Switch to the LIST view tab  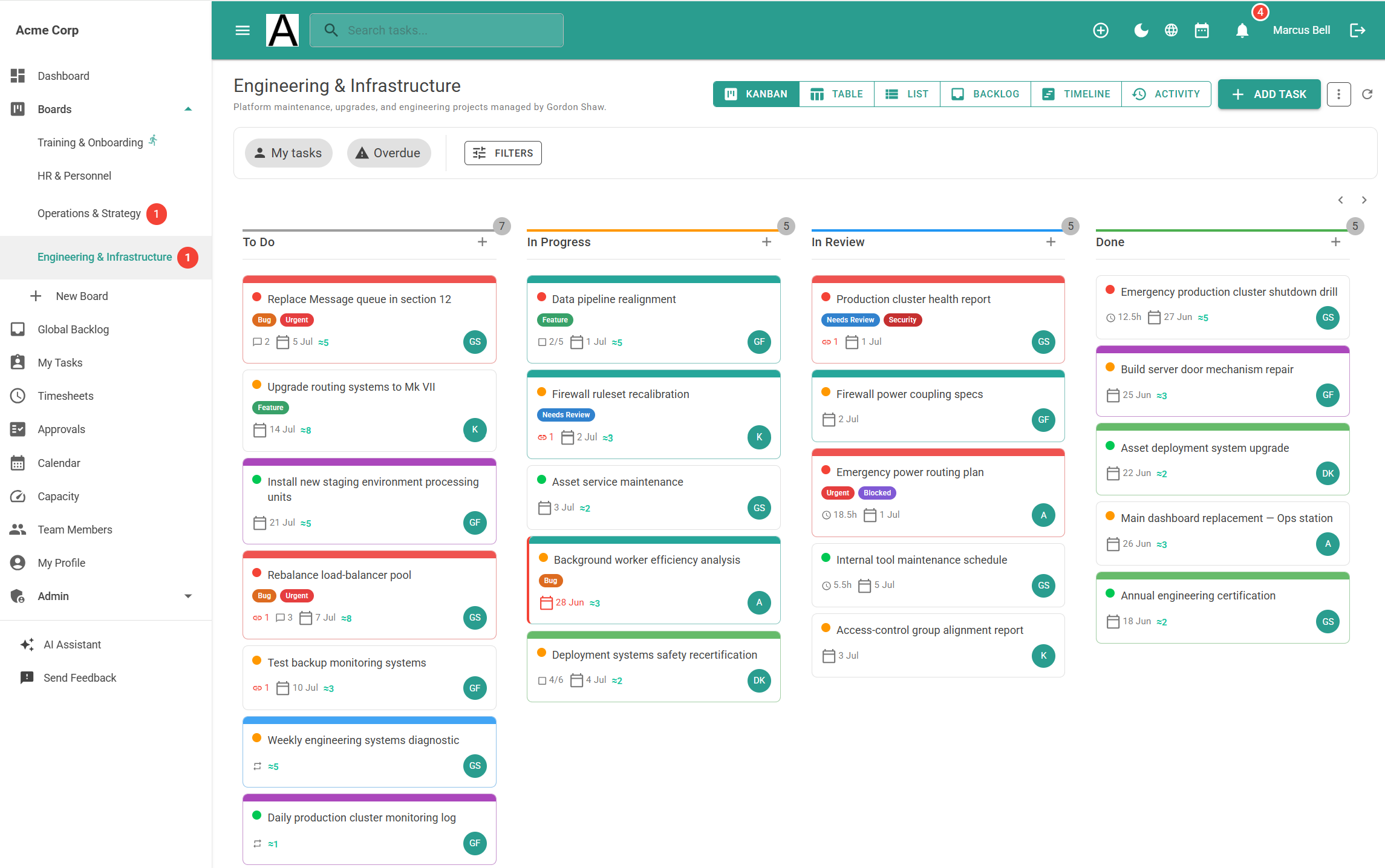pyautogui.click(x=907, y=94)
